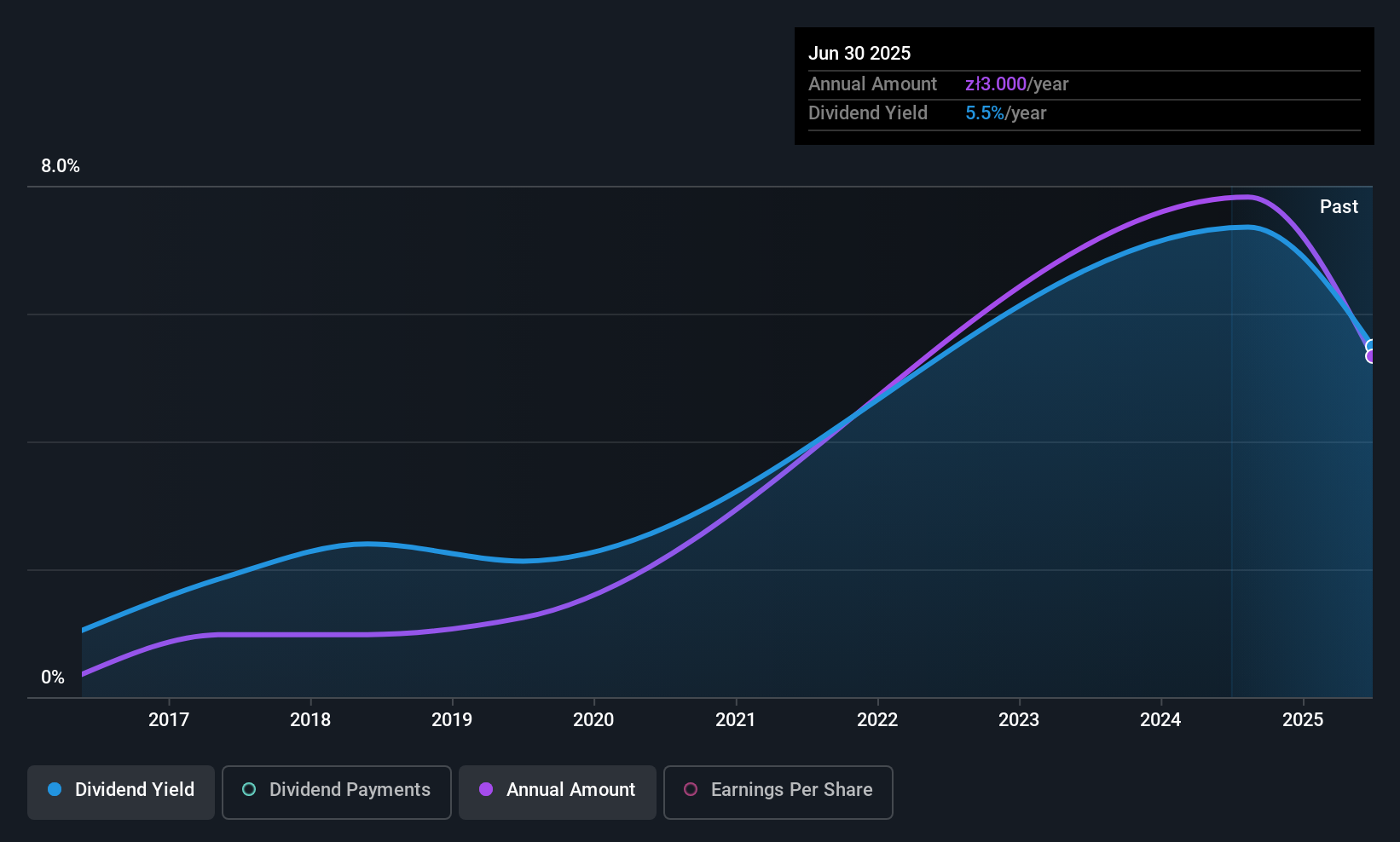Click the pink Earnings Per Share circle icon
The width and height of the screenshot is (1400, 842).
[x=691, y=790]
